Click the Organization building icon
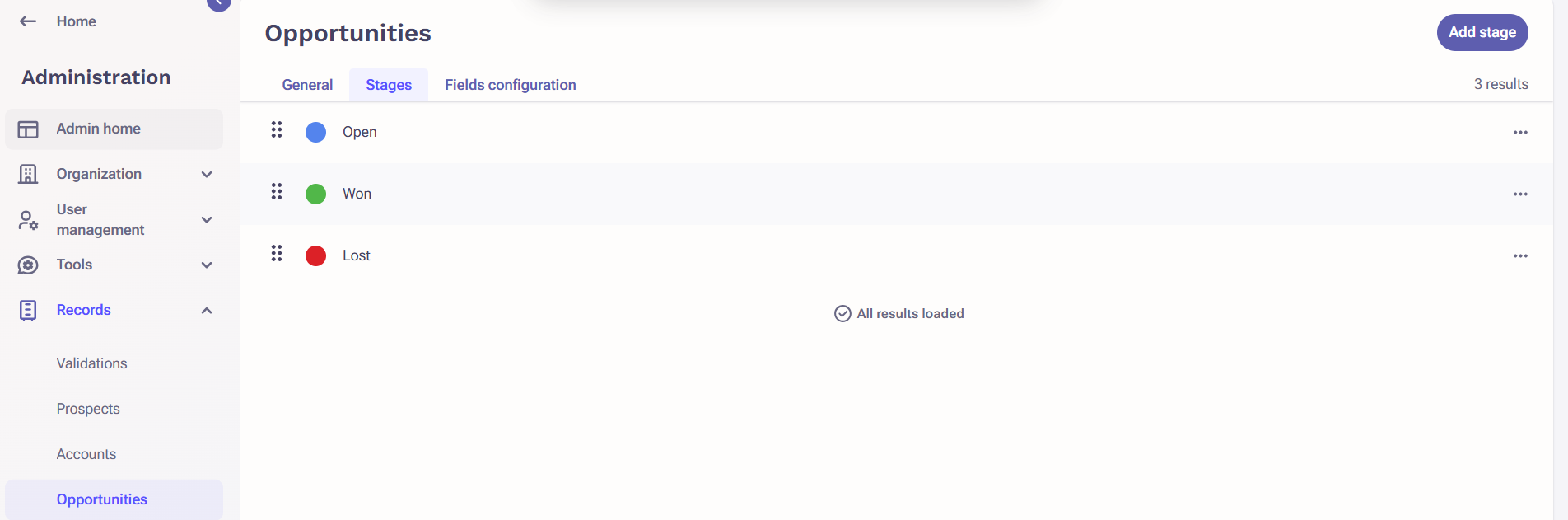The width and height of the screenshot is (1568, 520). click(x=28, y=174)
